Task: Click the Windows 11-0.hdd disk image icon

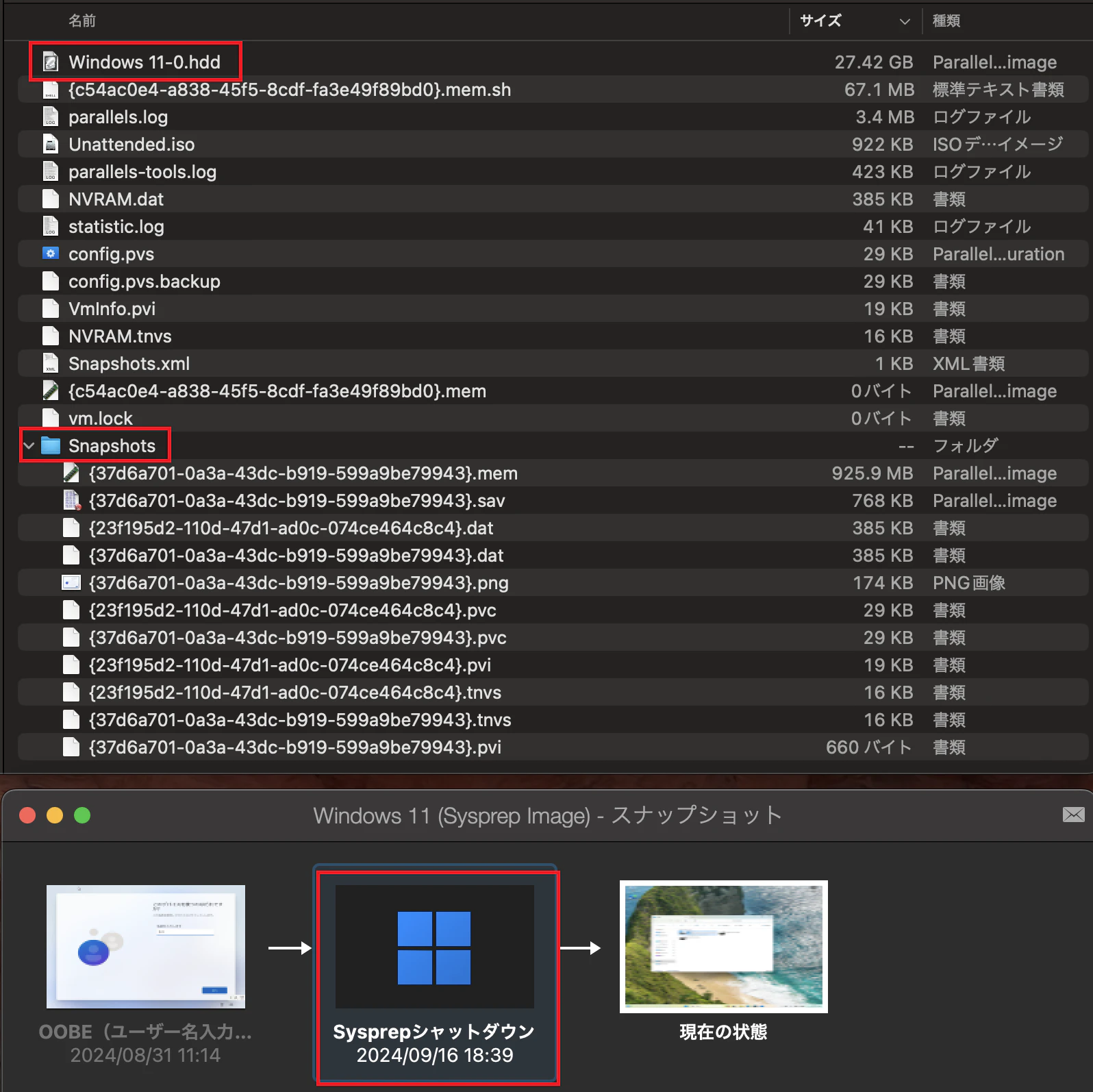Action: 51,62
